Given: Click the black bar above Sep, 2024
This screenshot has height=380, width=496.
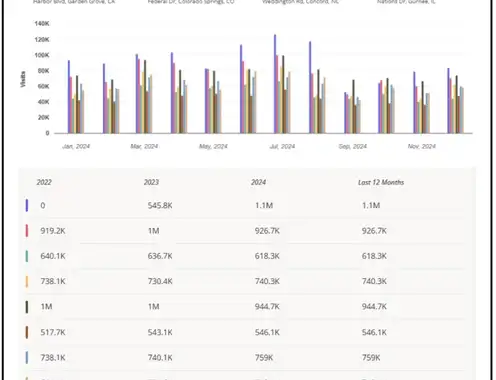Looking at the screenshot, I should [353, 106].
